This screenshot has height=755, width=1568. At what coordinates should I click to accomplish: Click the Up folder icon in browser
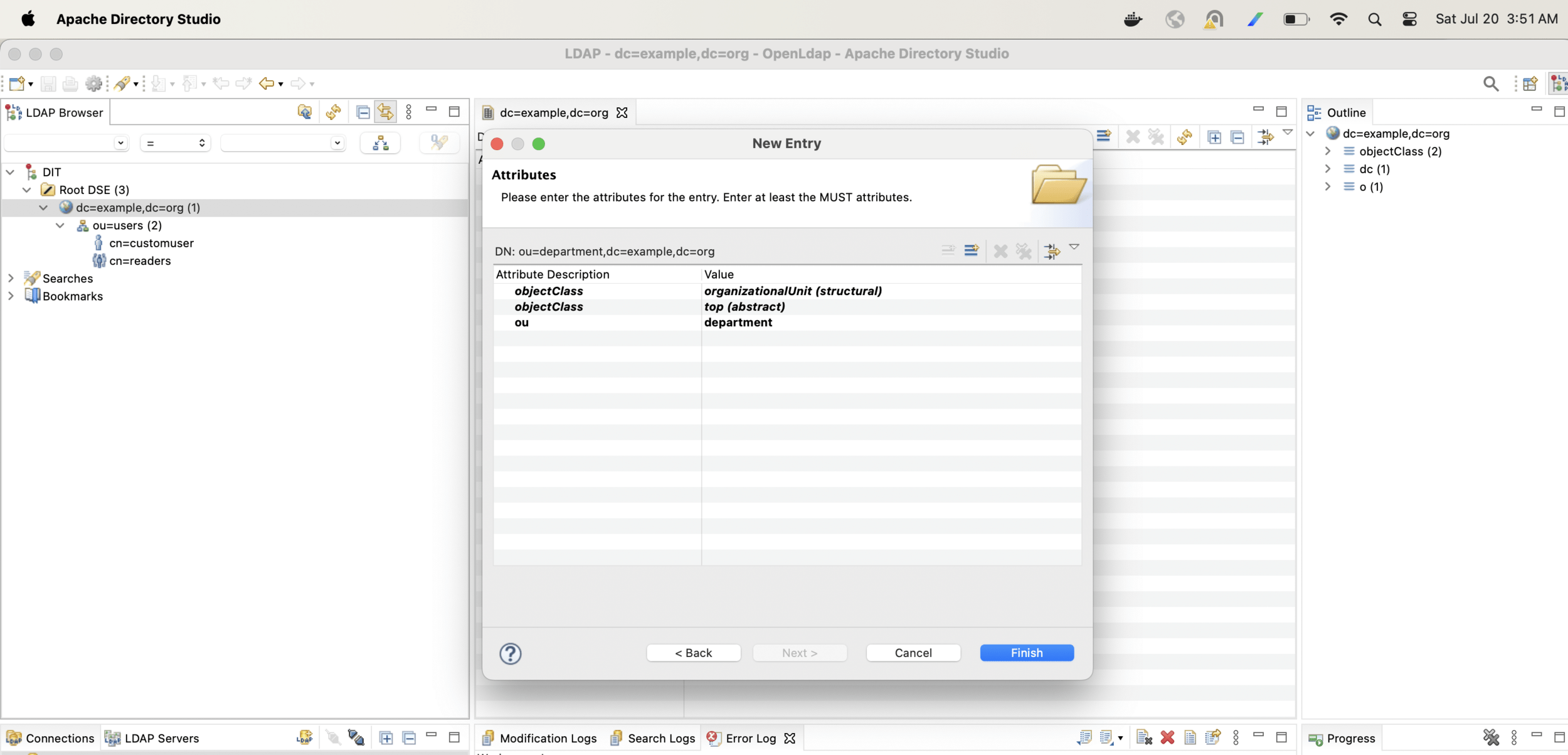pos(304,112)
